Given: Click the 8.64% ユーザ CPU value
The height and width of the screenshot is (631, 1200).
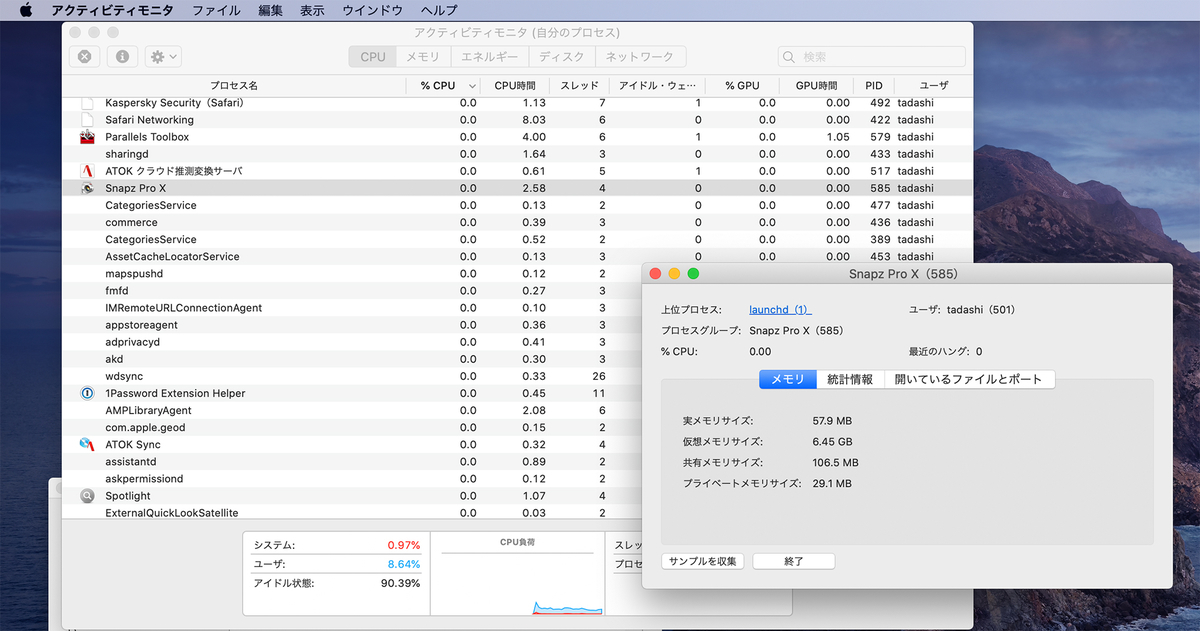Looking at the screenshot, I should point(403,564).
